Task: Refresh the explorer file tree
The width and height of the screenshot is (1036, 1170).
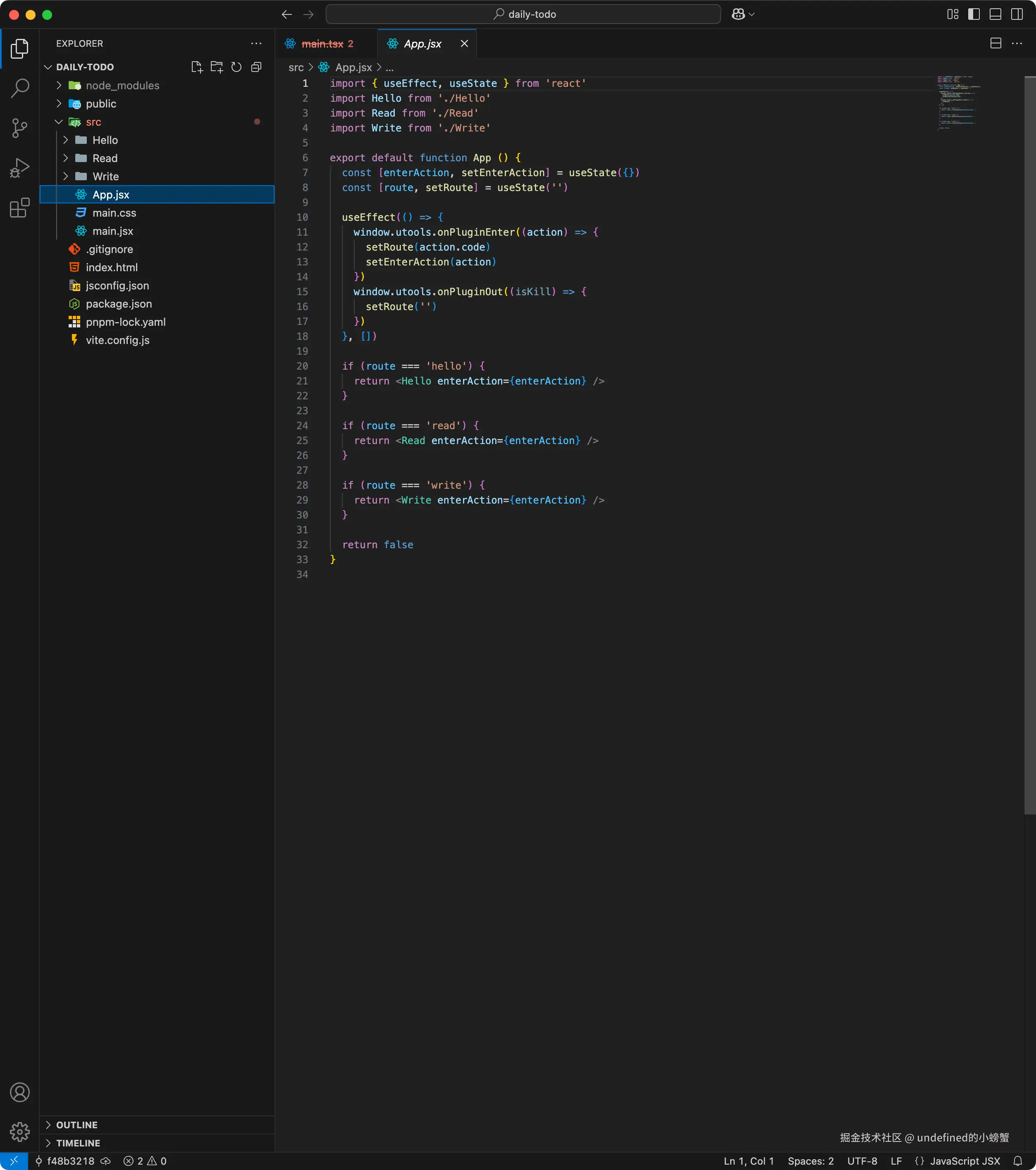Action: [236, 67]
